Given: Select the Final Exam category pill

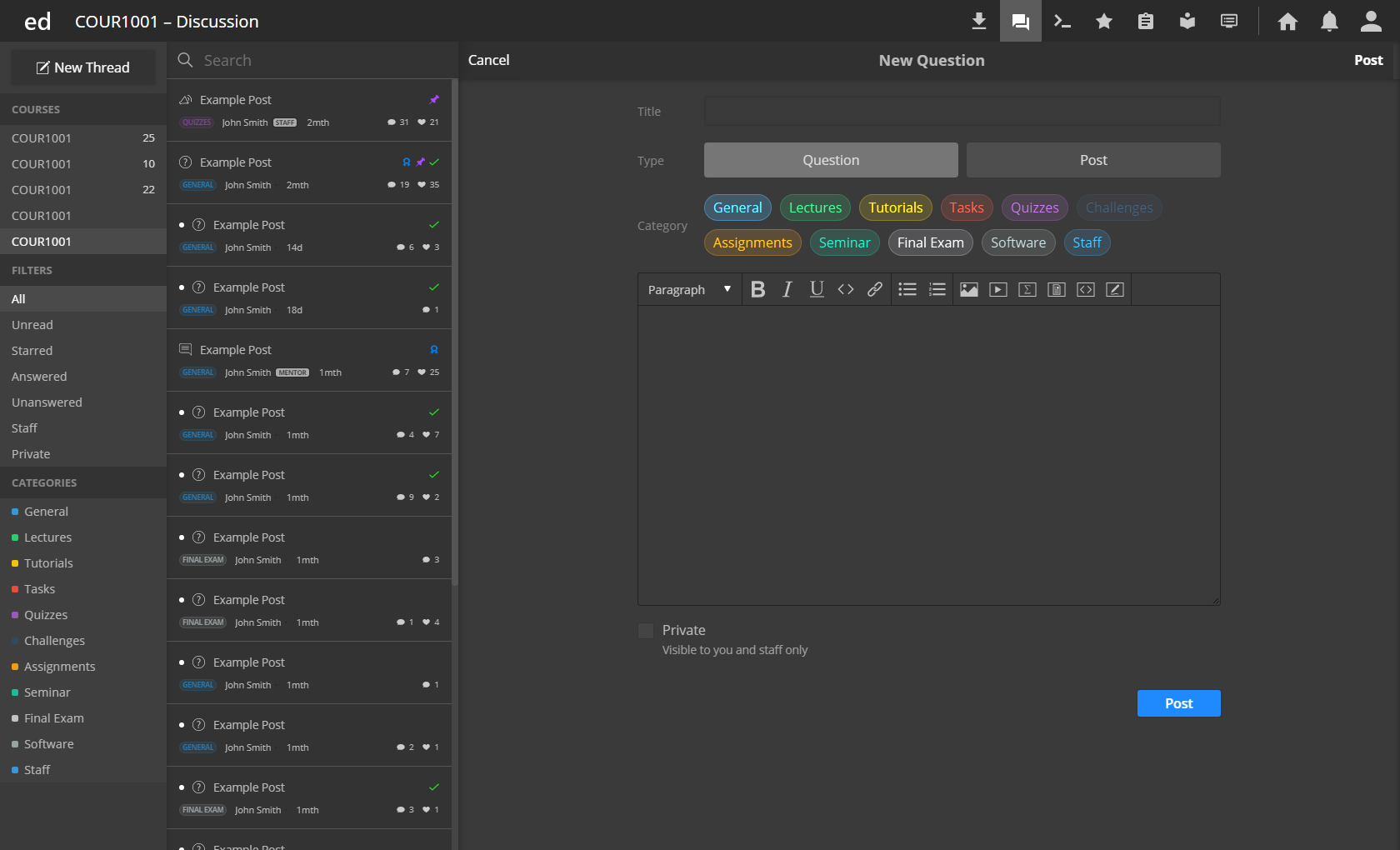Looking at the screenshot, I should (x=930, y=242).
